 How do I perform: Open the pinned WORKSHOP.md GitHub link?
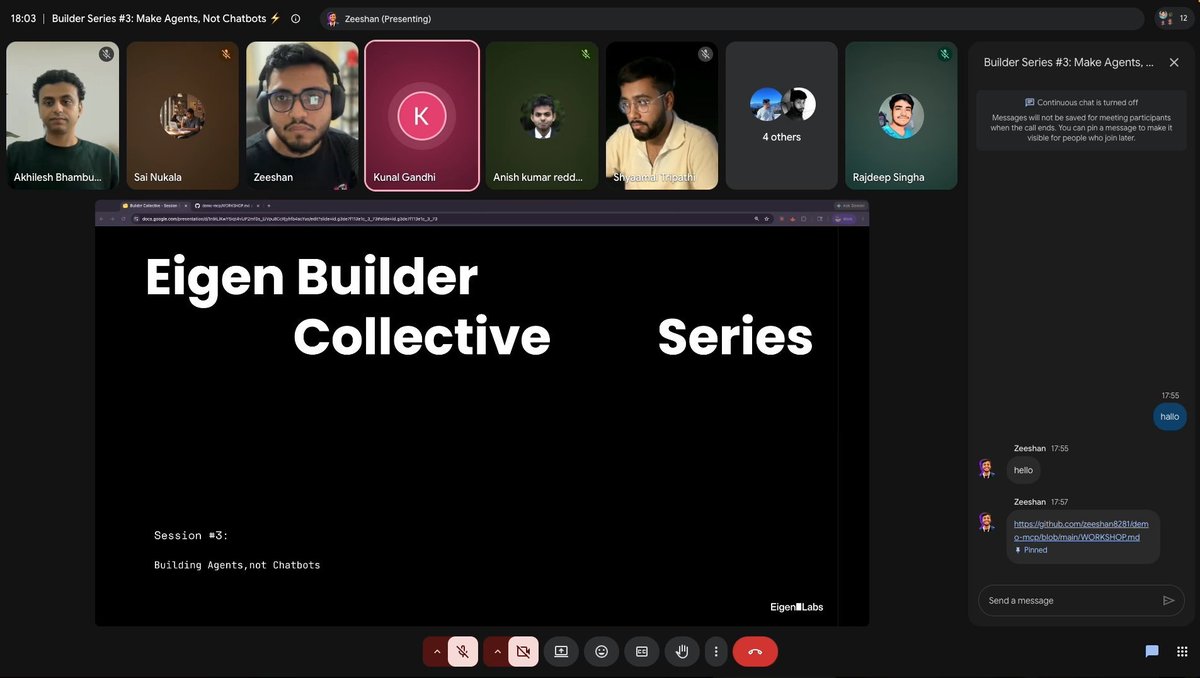pyautogui.click(x=1081, y=530)
